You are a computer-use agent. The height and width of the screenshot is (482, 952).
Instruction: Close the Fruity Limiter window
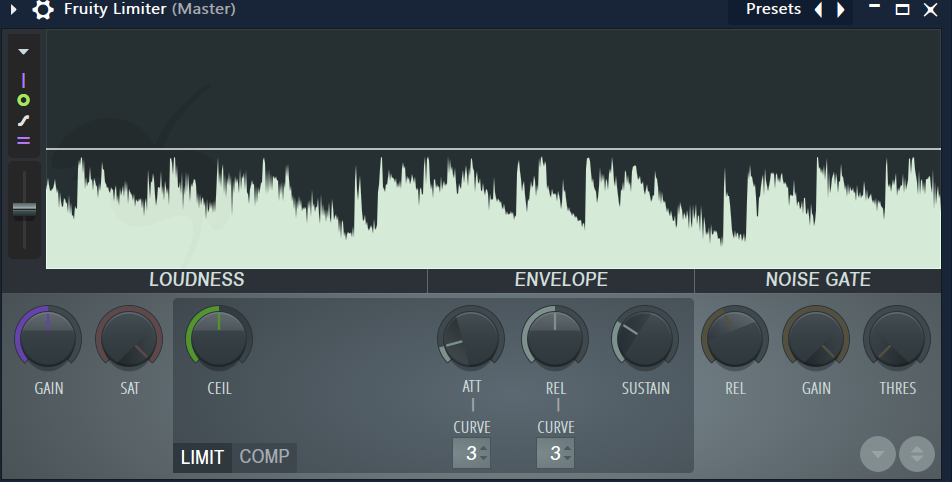tap(930, 9)
